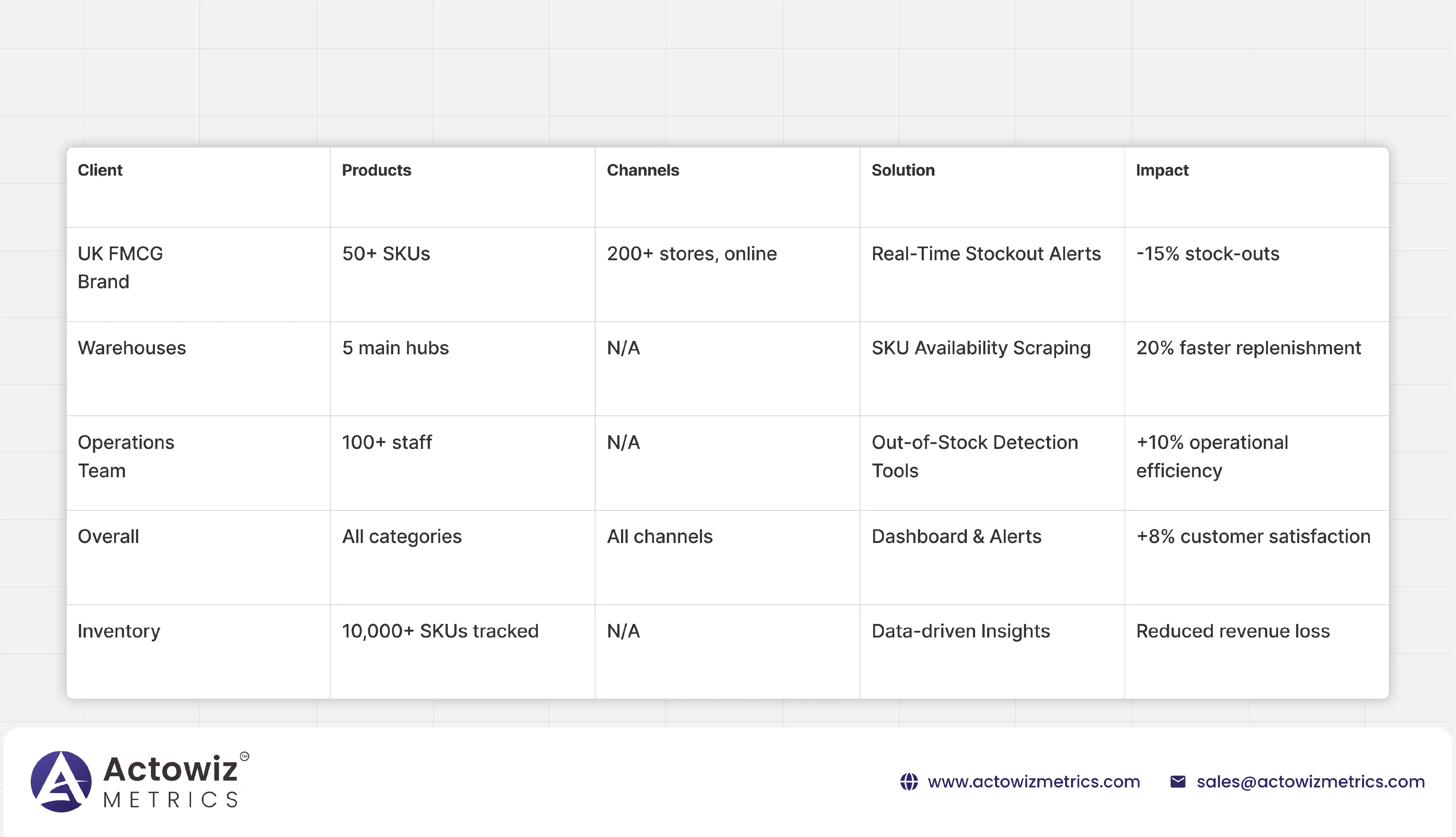The width and height of the screenshot is (1456, 837).
Task: Click the Real-Time Stockout Alerts cell
Action: pyautogui.click(x=985, y=254)
